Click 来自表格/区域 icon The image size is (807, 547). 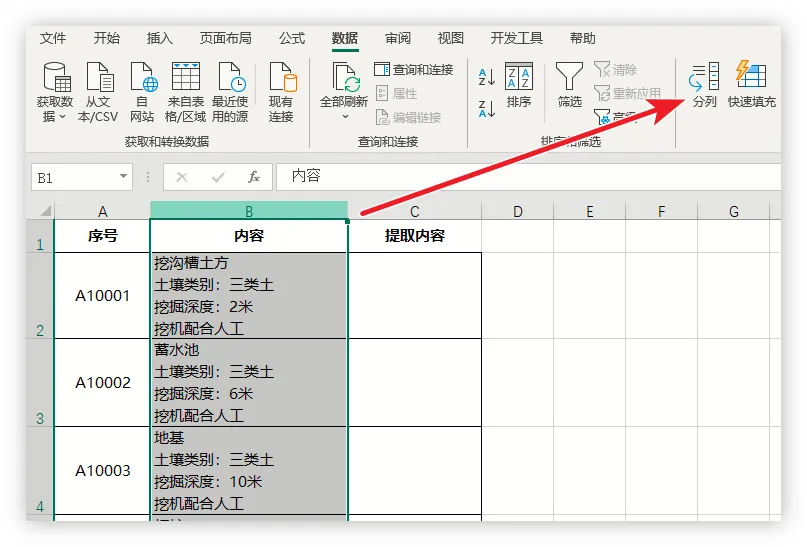[x=185, y=76]
